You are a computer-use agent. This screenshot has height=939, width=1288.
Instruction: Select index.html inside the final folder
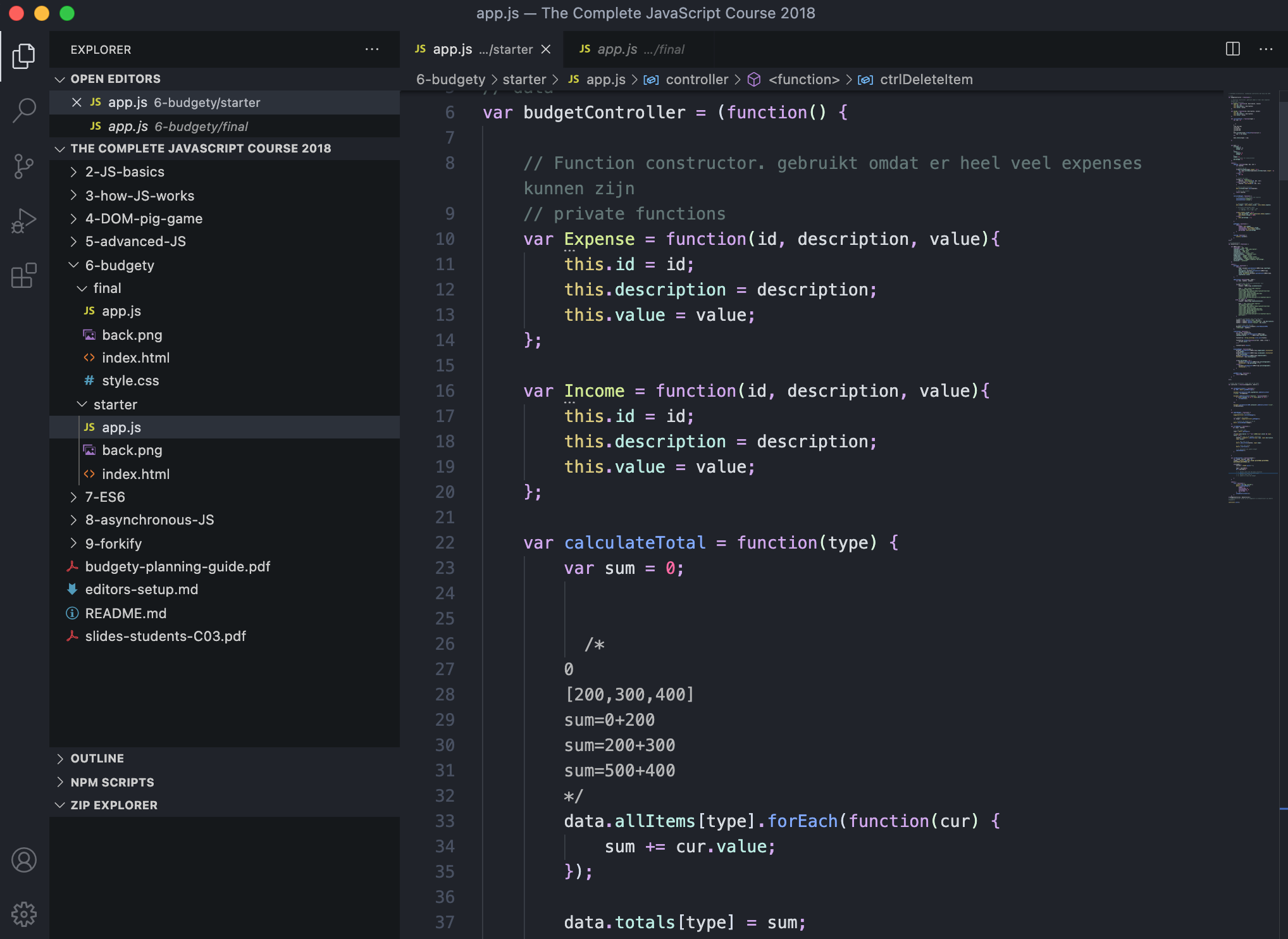(x=135, y=358)
